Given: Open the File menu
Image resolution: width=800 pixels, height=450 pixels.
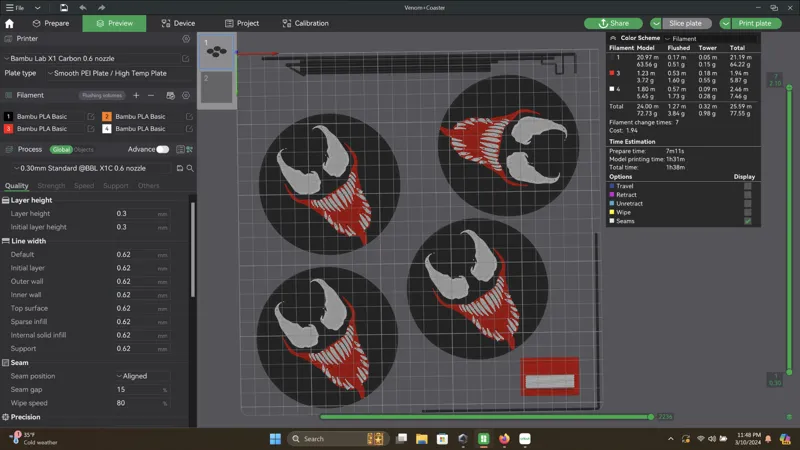Looking at the screenshot, I should (15, 8).
